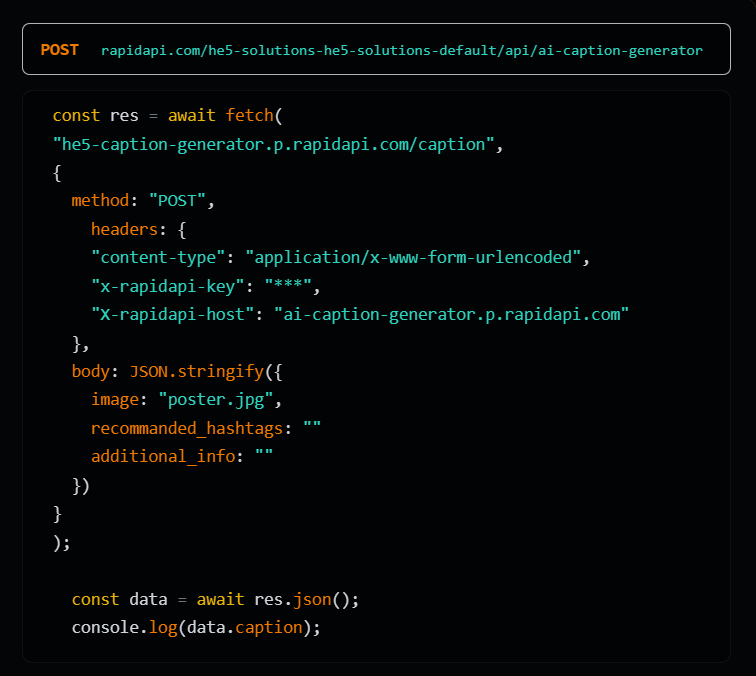Click the console.log(data.caption) line

(196, 627)
